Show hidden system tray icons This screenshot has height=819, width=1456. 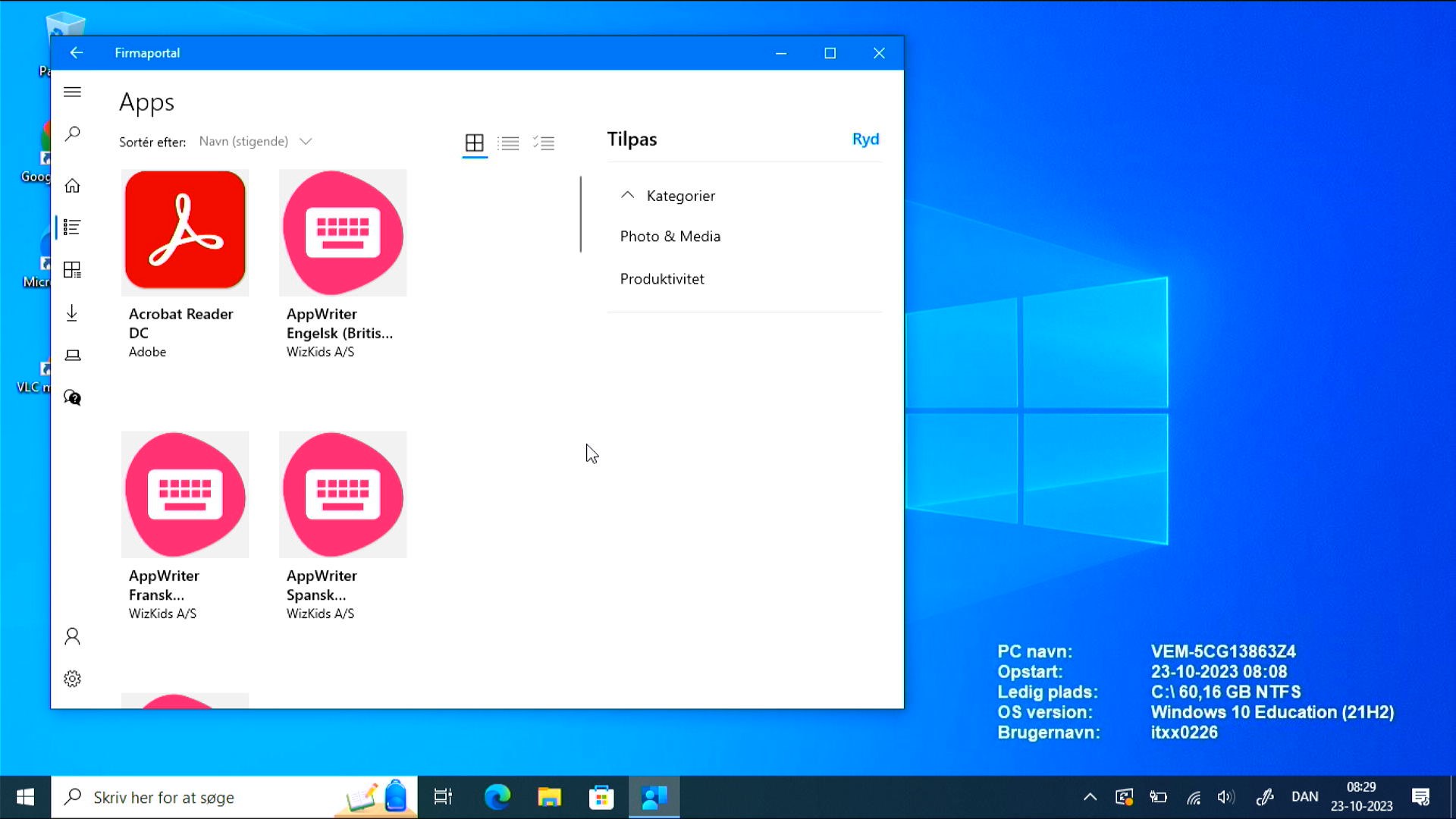coord(1090,797)
